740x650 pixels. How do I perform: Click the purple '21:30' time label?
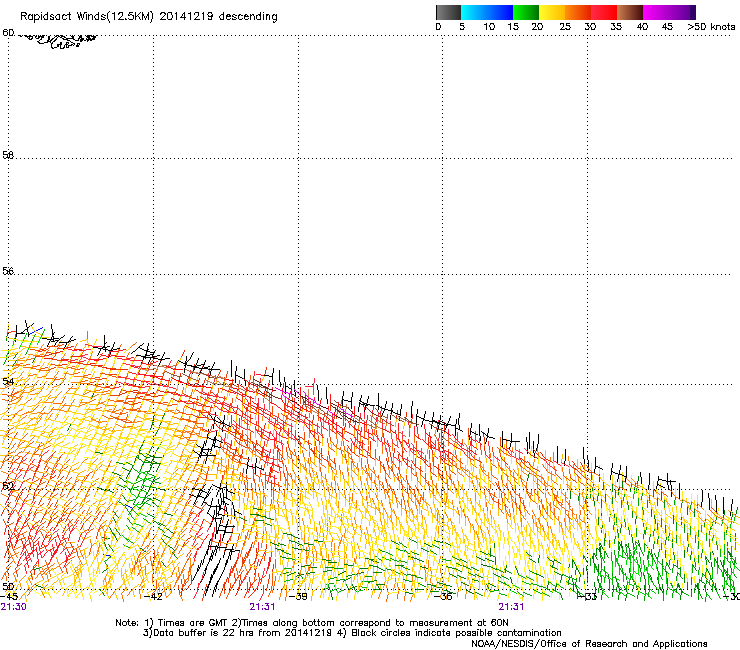point(13,607)
